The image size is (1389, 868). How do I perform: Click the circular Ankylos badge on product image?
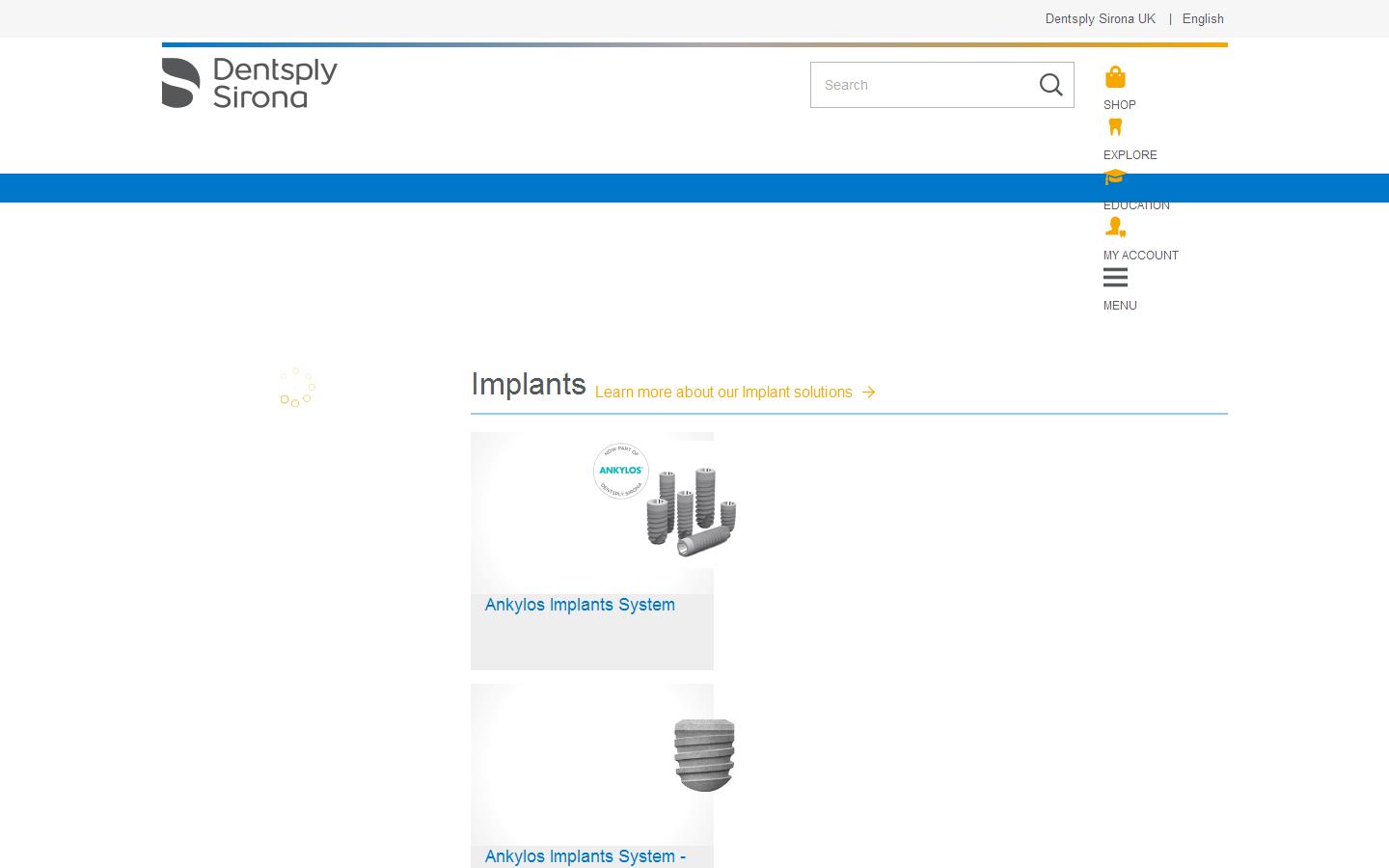pos(621,471)
